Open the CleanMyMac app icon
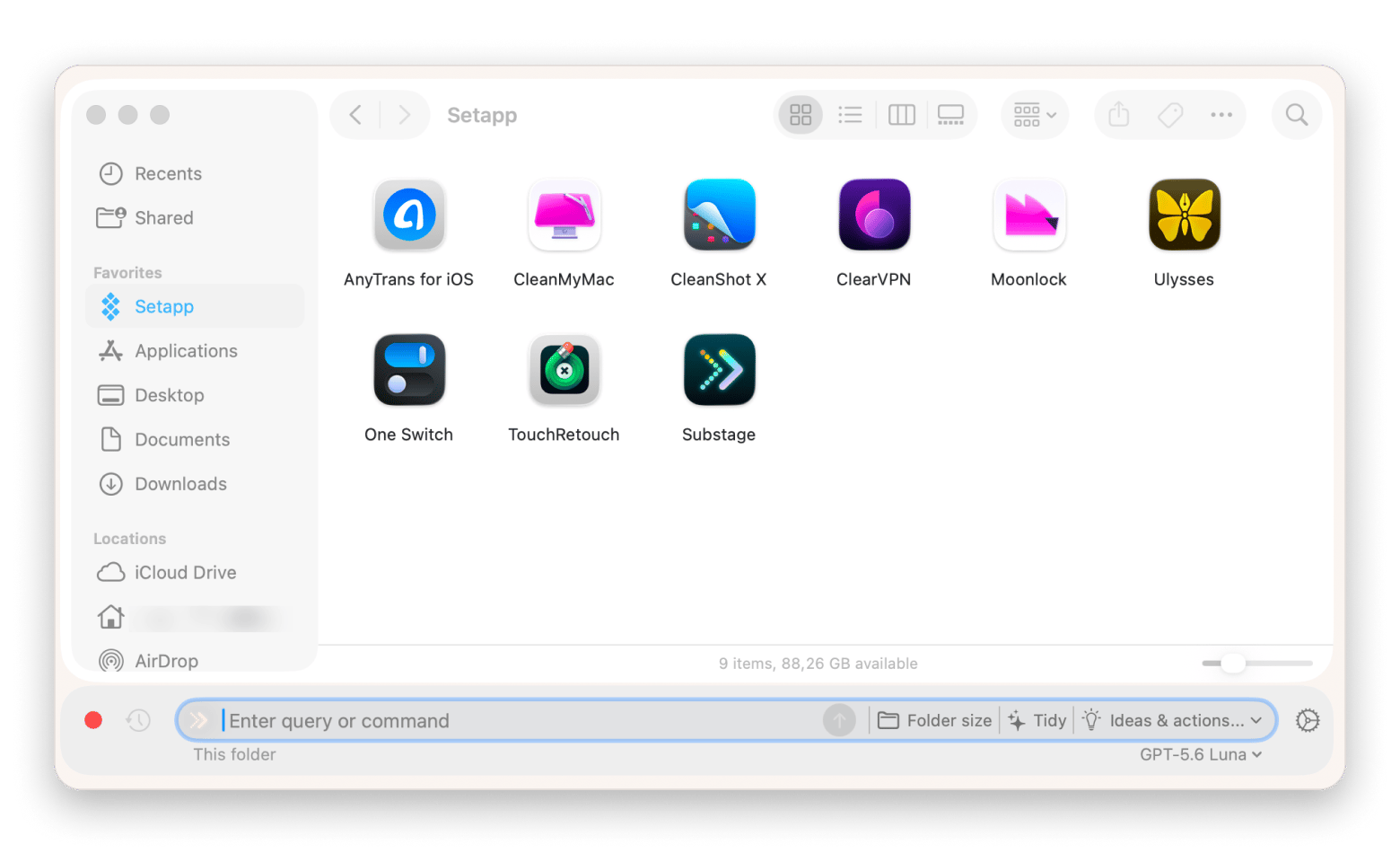Screen dimensions: 1400x862 point(564,215)
